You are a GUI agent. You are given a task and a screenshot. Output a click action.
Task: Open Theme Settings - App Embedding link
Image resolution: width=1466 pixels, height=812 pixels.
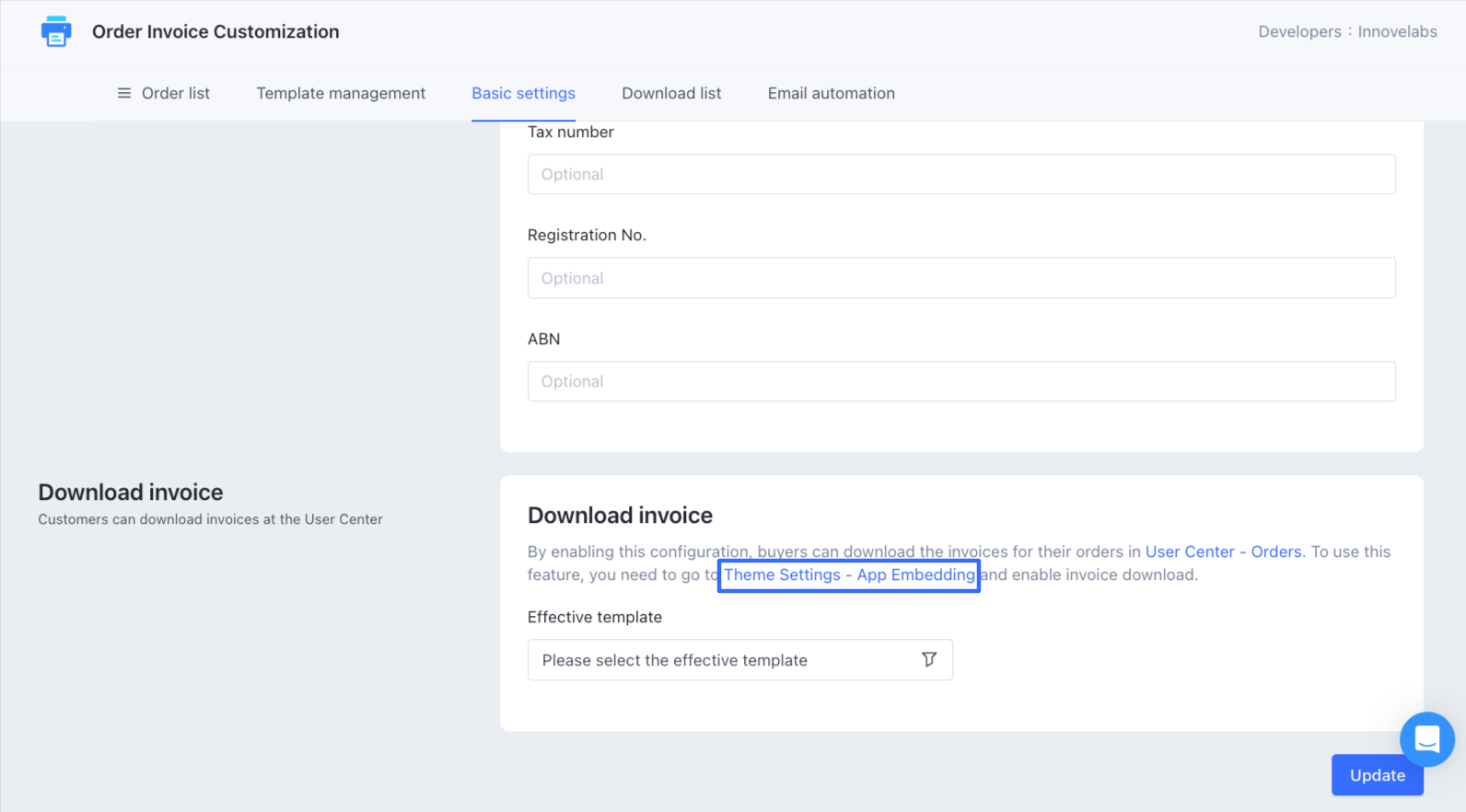point(848,575)
